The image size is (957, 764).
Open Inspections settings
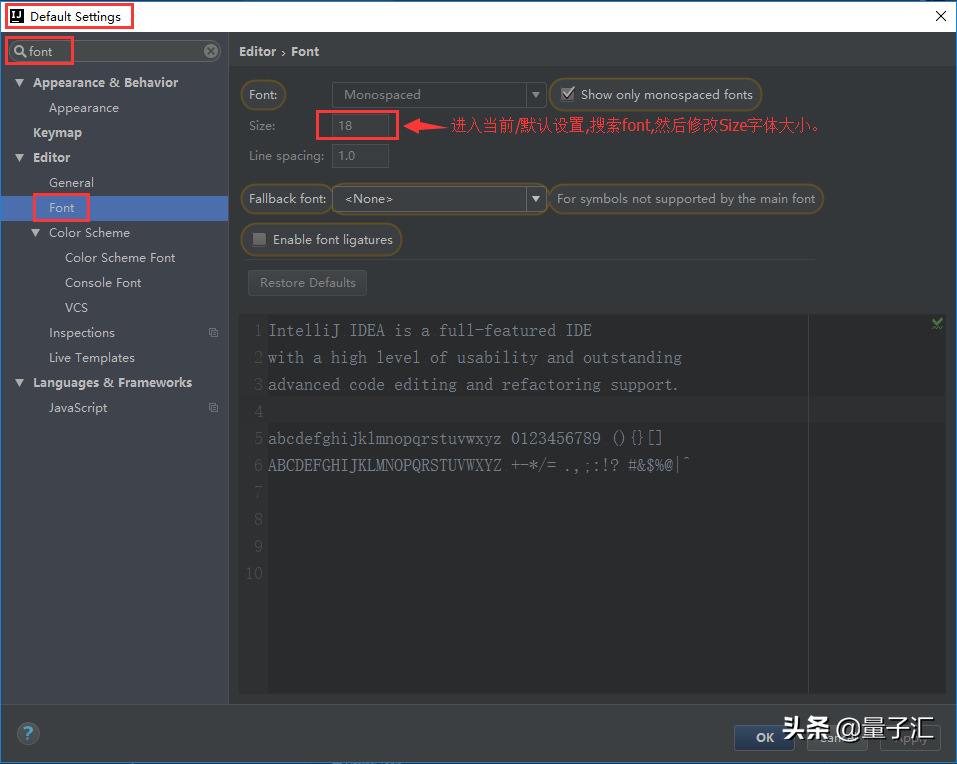point(82,333)
